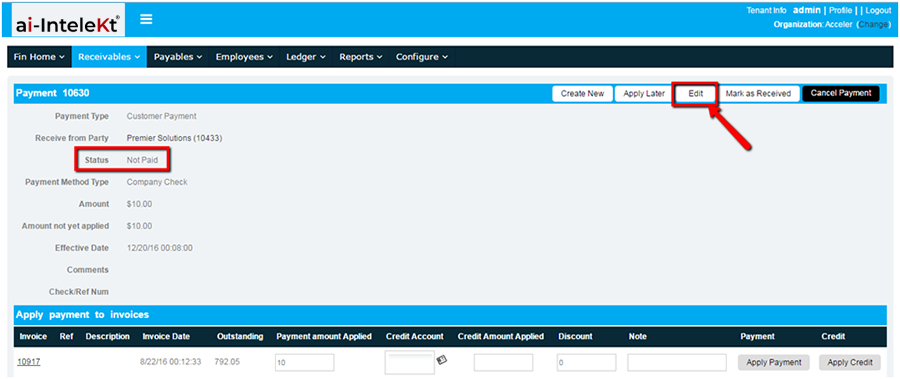The height and width of the screenshot is (379, 900).
Task: Expand the Ledger menu
Action: click(x=306, y=57)
